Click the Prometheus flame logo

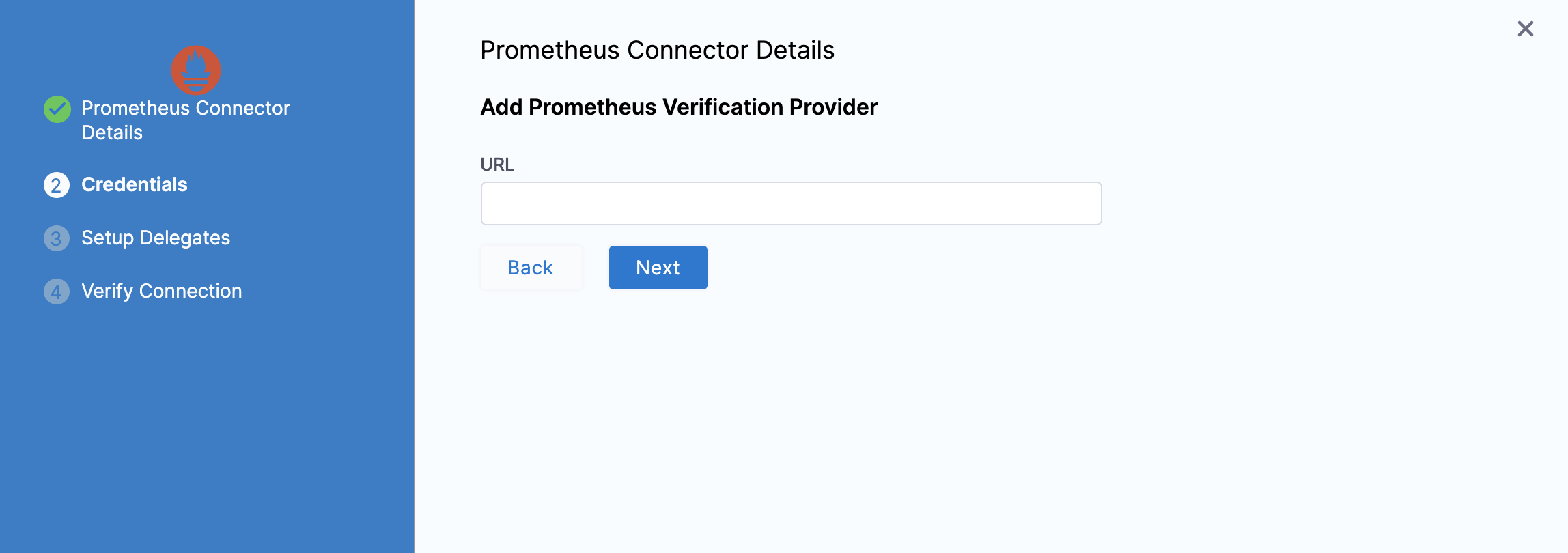[x=196, y=70]
